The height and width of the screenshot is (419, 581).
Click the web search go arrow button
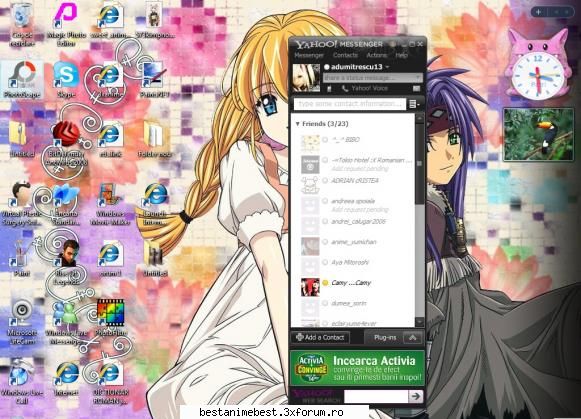click(416, 396)
